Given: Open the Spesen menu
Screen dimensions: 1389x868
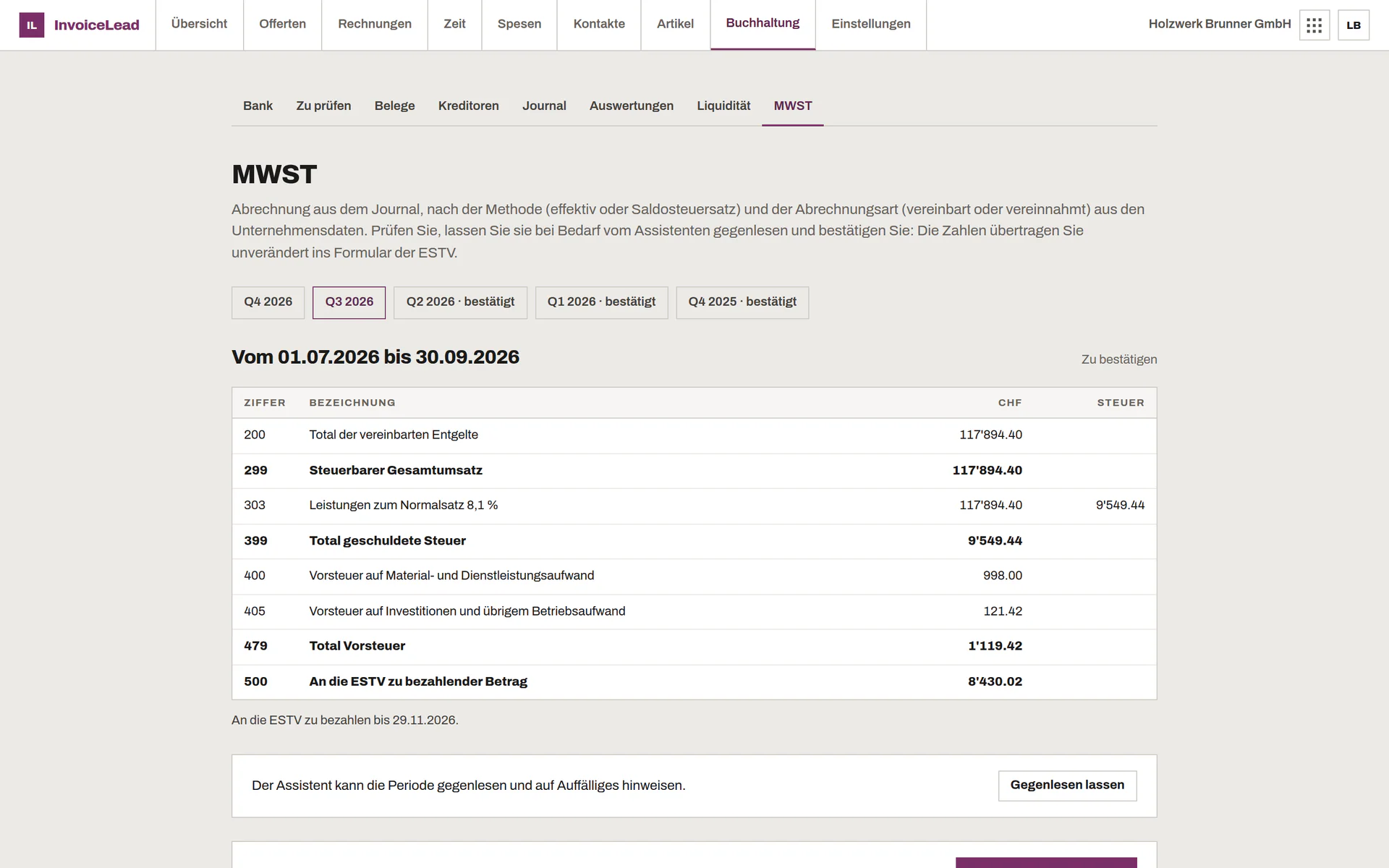Looking at the screenshot, I should pos(519,24).
